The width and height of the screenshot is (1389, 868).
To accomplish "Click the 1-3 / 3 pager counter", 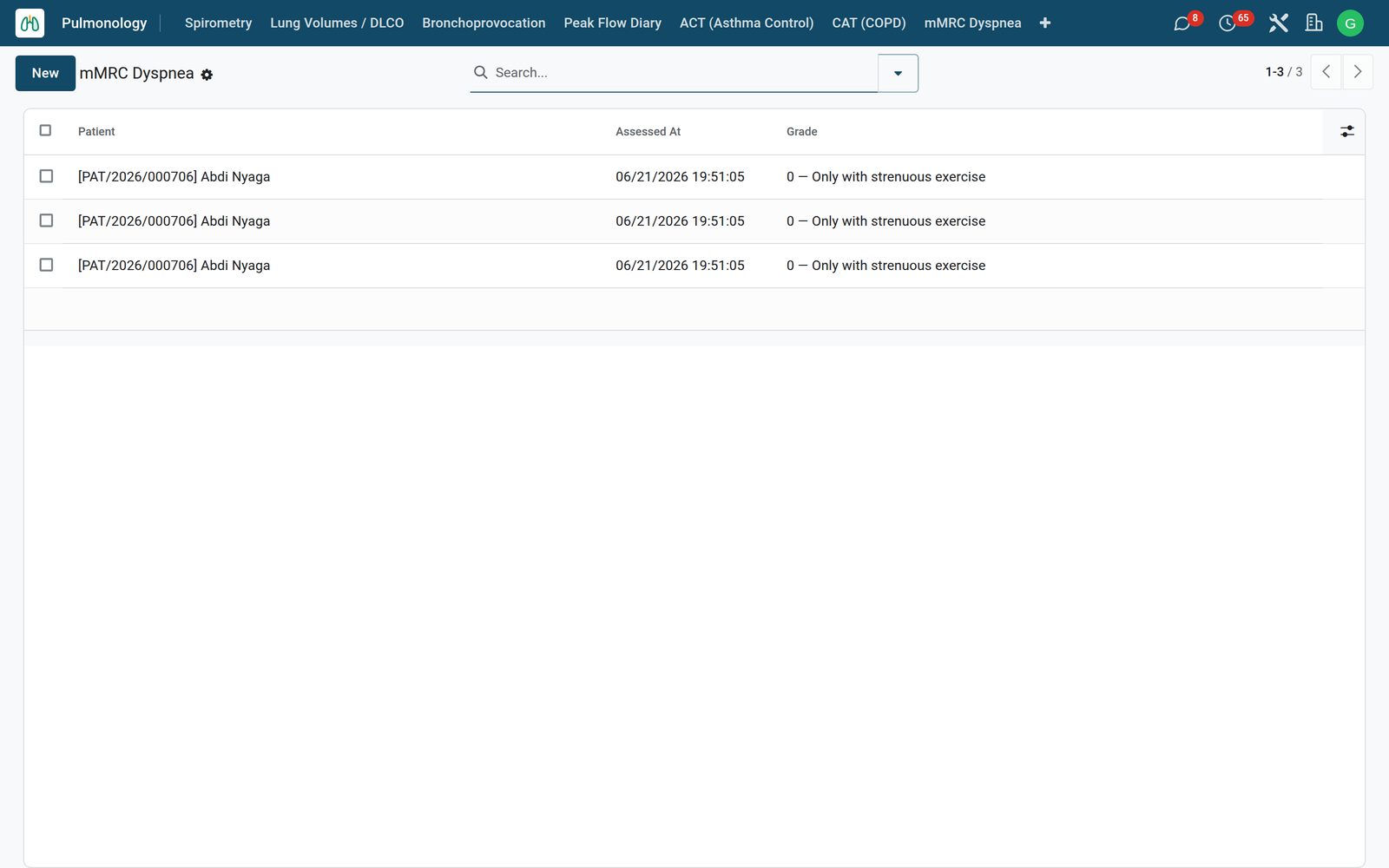I will [1283, 72].
